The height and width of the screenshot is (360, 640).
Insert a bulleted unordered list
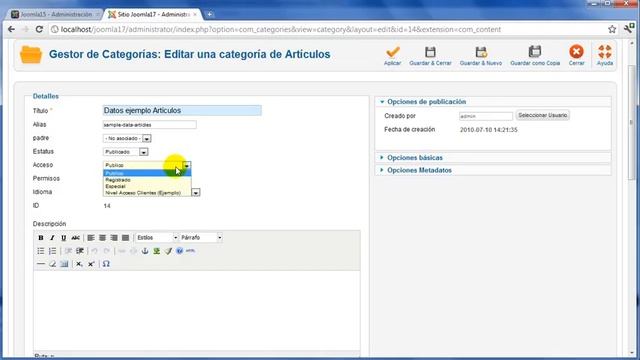[x=41, y=251]
